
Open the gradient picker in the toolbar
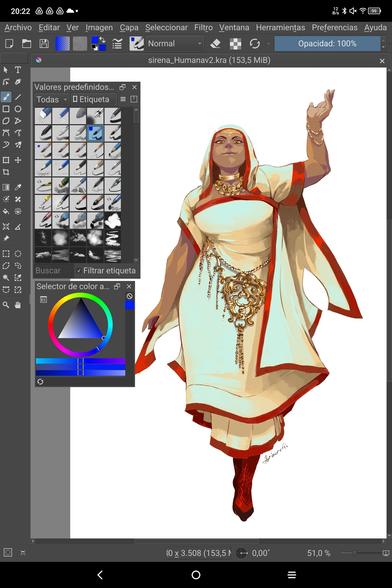(x=62, y=44)
